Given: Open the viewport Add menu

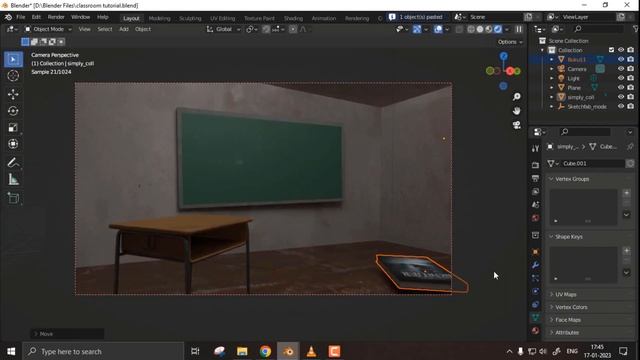Looking at the screenshot, I should point(124,29).
